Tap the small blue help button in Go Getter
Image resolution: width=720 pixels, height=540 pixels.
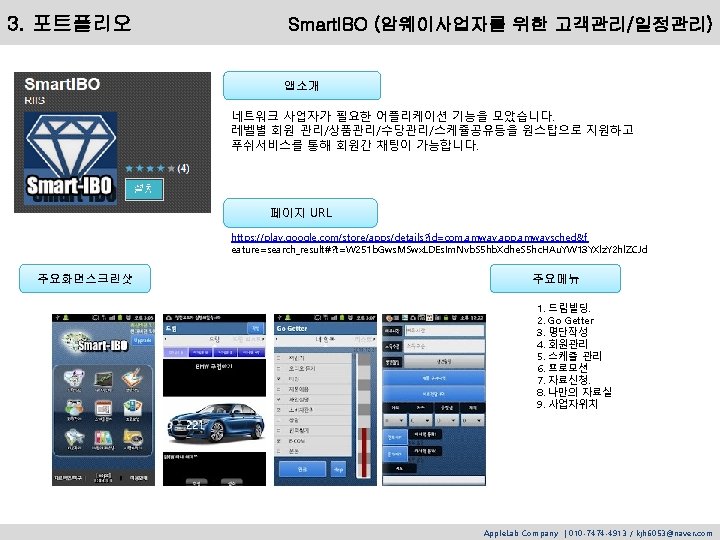click(x=338, y=469)
